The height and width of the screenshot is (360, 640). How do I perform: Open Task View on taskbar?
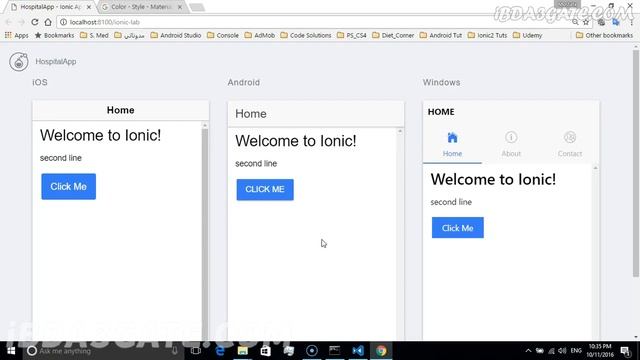pyautogui.click(x=196, y=351)
